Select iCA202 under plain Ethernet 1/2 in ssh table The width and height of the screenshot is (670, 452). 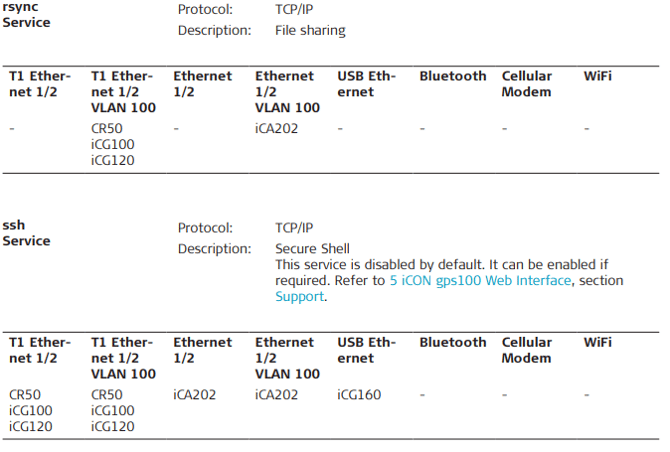tap(195, 395)
